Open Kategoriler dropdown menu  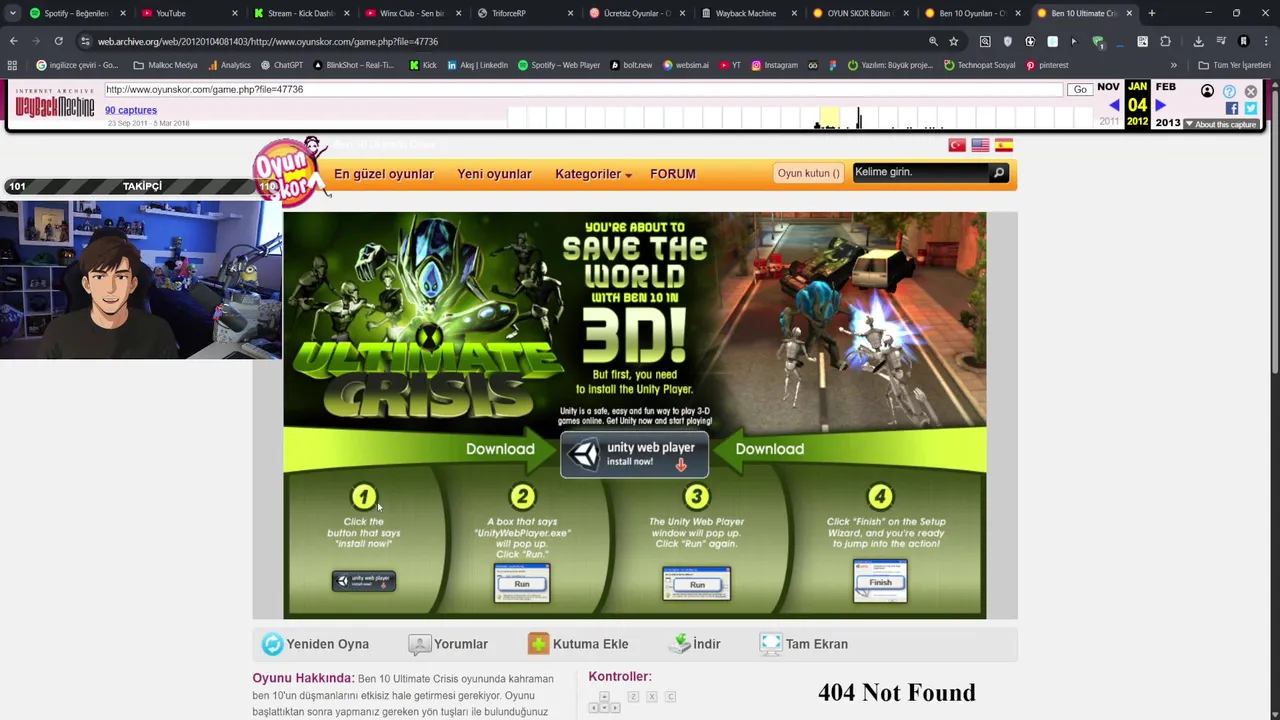click(593, 174)
